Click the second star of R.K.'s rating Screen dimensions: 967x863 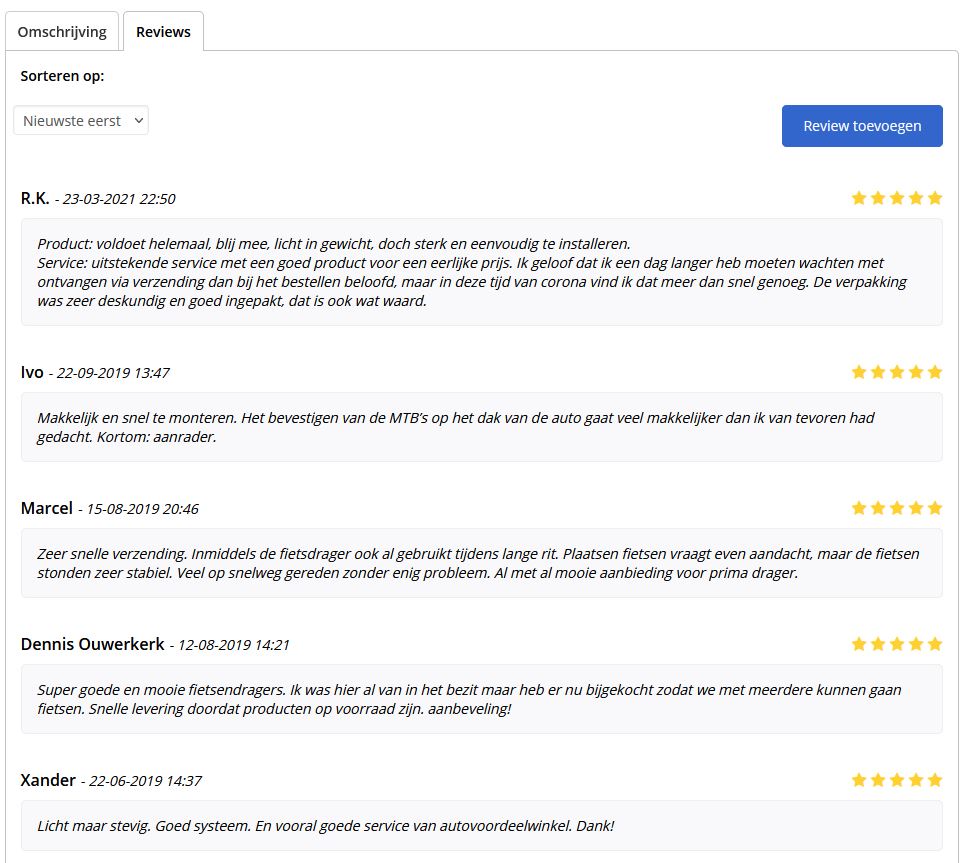coord(878,198)
